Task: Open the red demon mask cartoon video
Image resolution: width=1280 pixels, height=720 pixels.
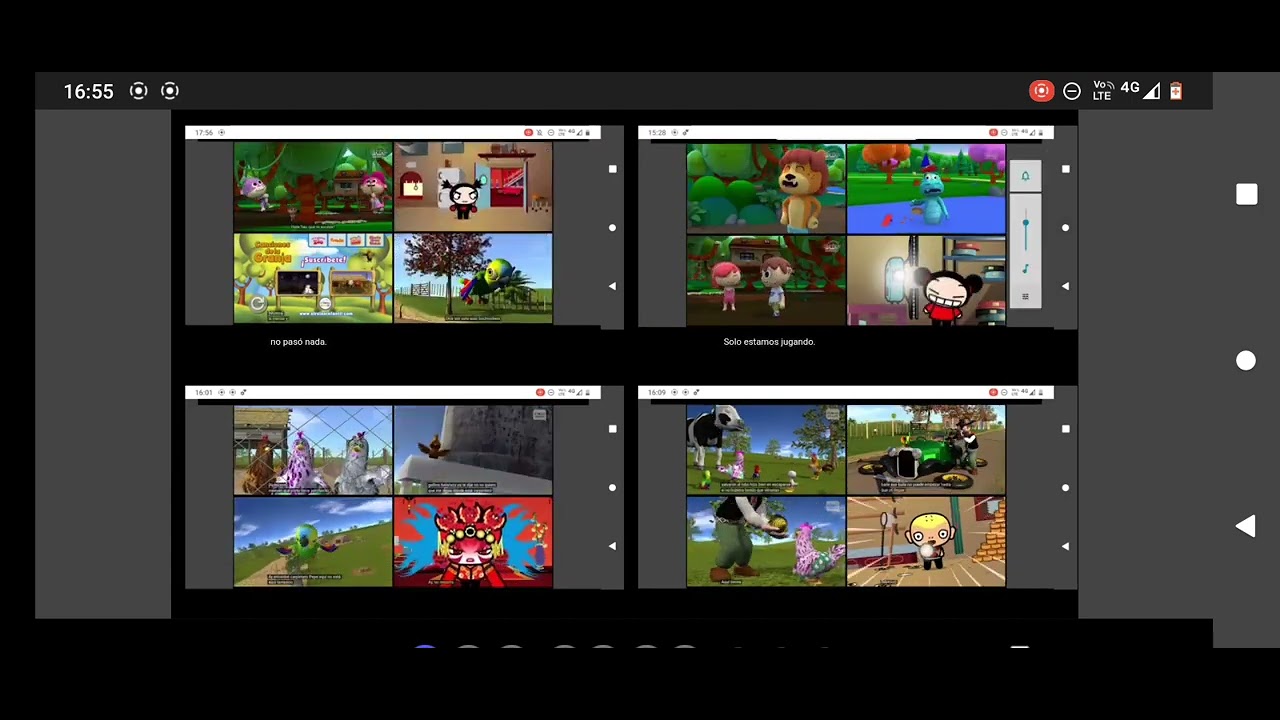Action: [473, 542]
